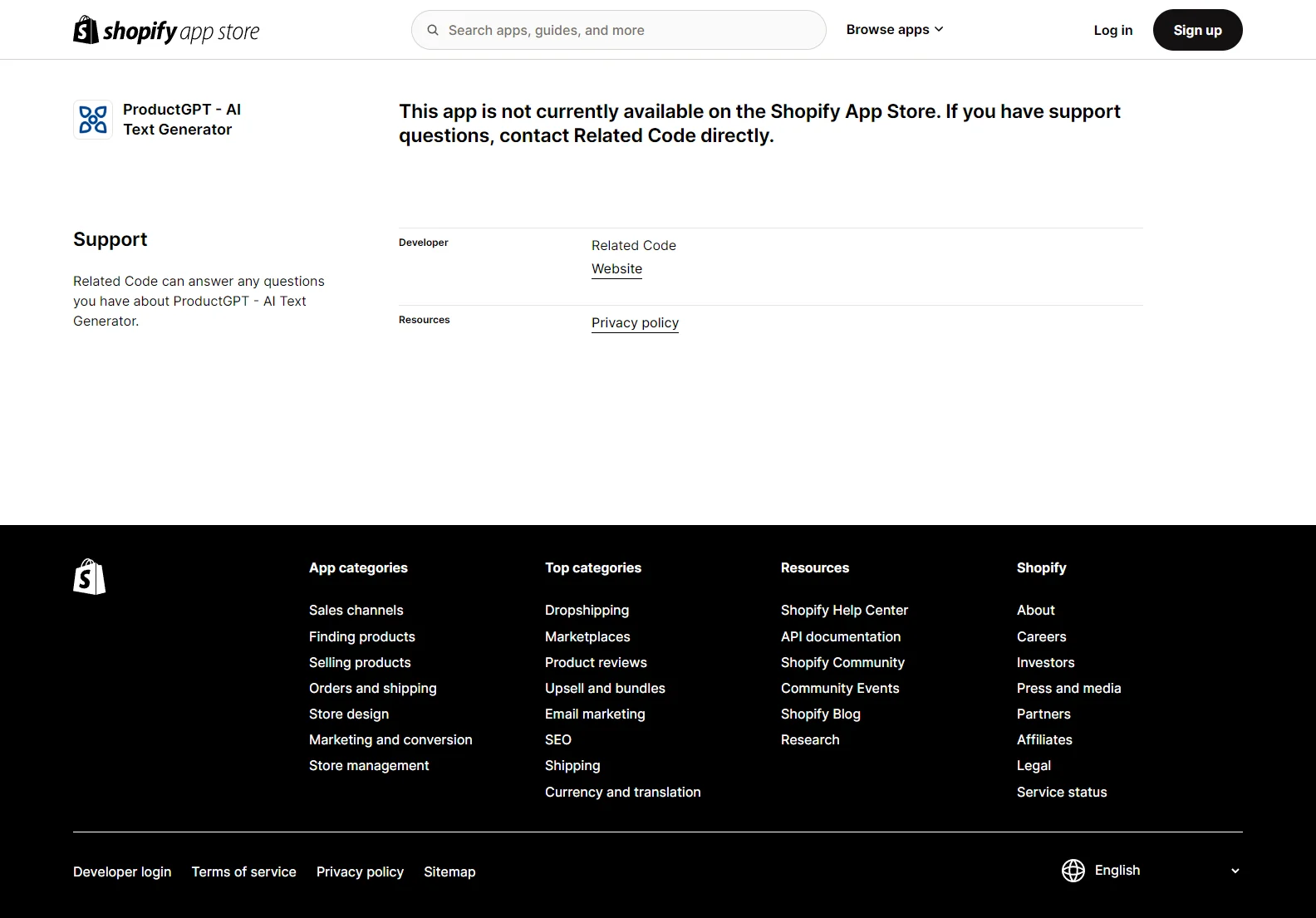Go to Affiliates page
This screenshot has height=918, width=1316.
[1044, 740]
